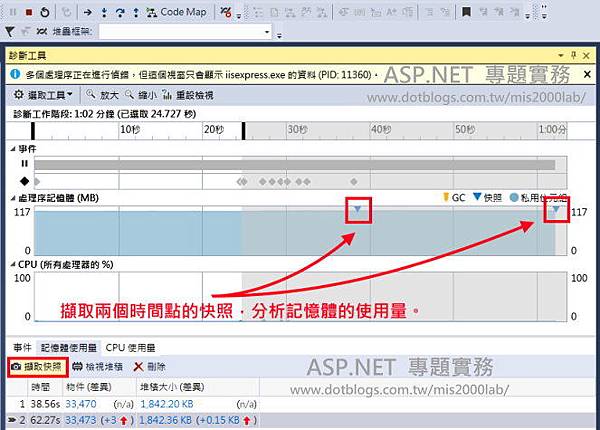Screen dimensions: 600x430
Task: Click the second snapshot marker near 1:00分
Action: 556,209
